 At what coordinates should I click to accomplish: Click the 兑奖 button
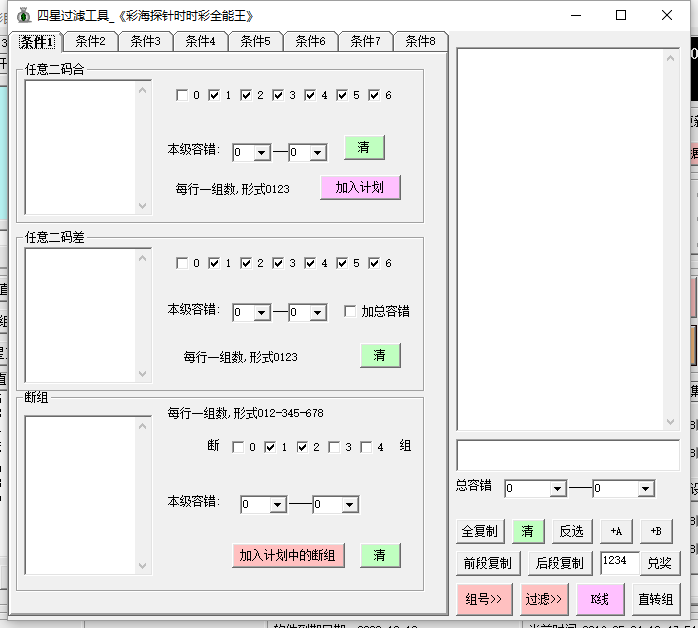659,563
